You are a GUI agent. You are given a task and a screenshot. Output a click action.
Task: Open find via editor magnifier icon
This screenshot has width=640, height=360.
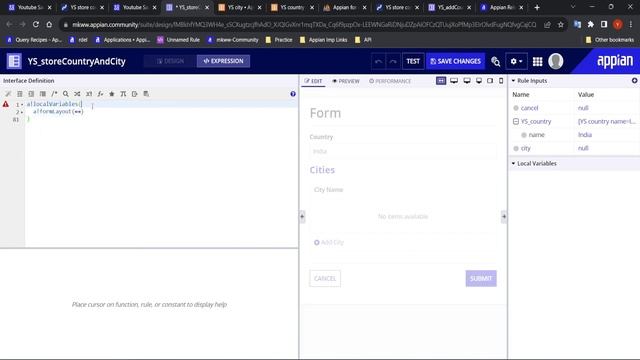point(65,94)
